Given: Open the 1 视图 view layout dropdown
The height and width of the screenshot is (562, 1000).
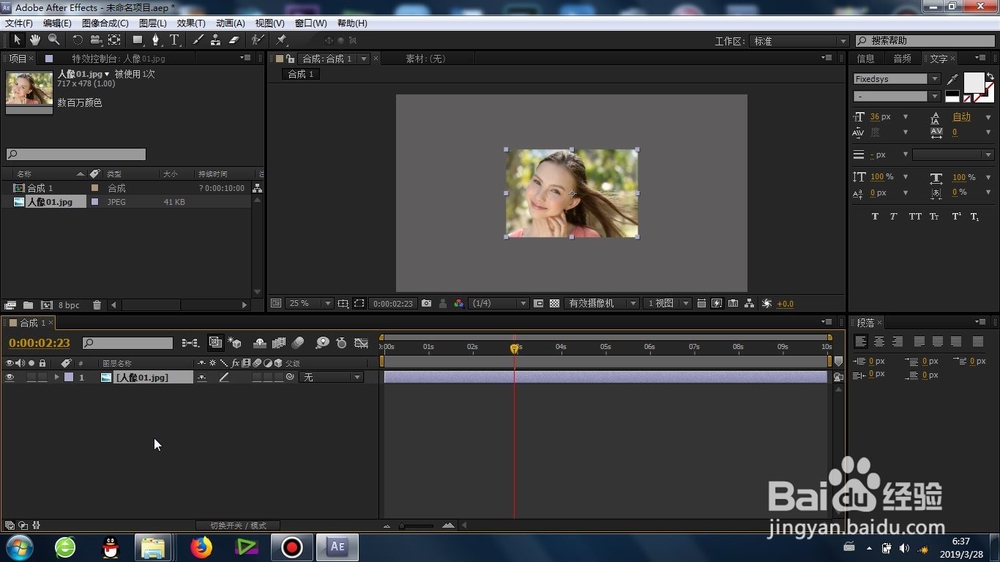Looking at the screenshot, I should [x=667, y=304].
